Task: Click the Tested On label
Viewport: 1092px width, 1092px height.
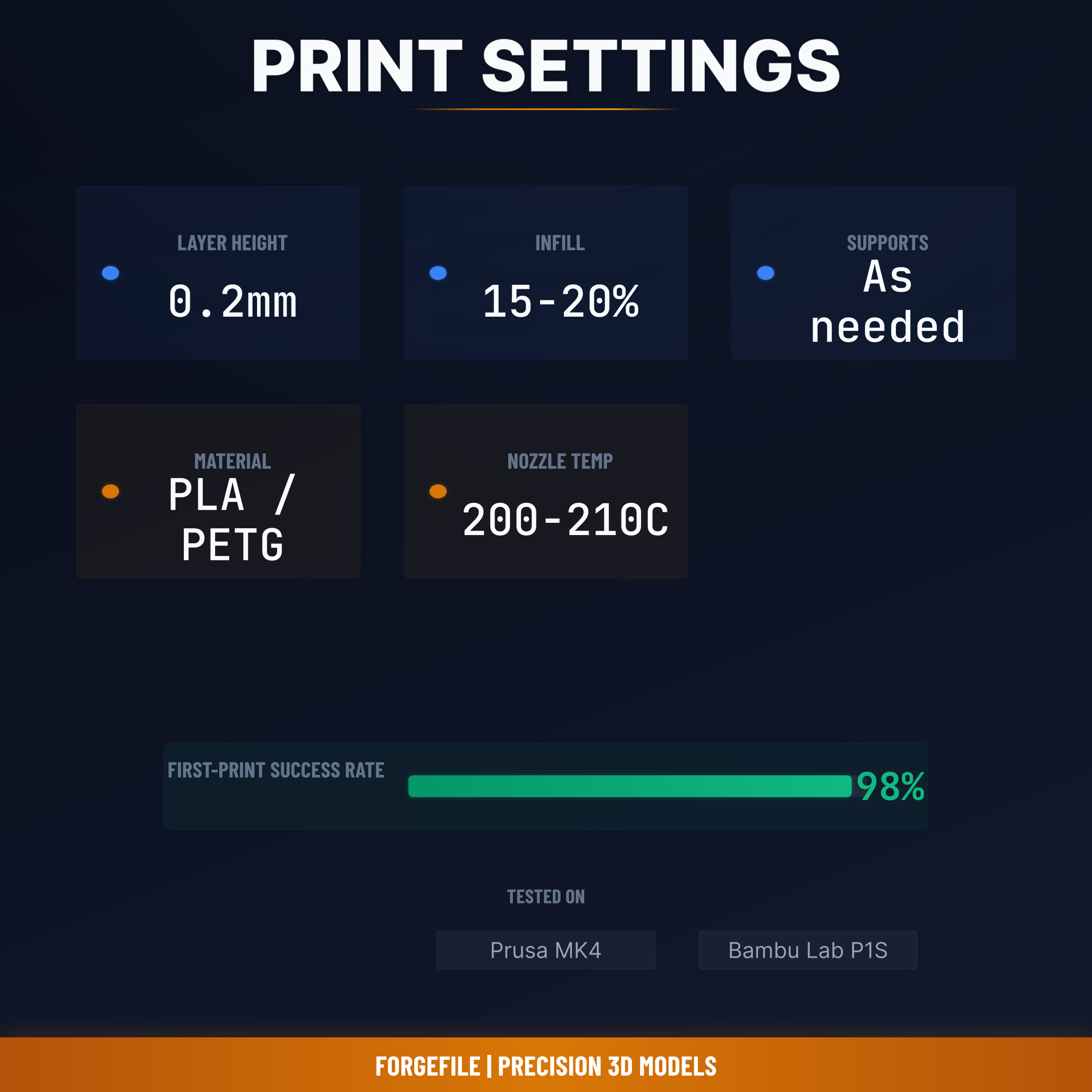Action: (546, 896)
